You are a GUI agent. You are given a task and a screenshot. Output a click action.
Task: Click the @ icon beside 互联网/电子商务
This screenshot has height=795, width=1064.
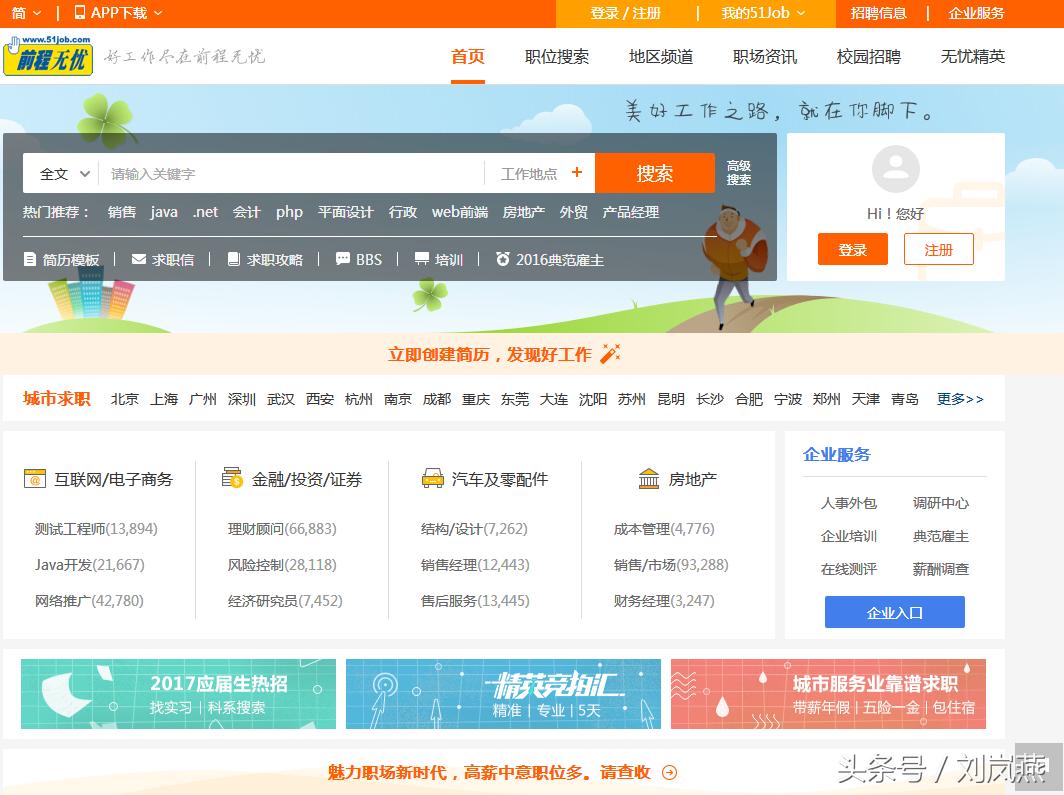pos(37,478)
